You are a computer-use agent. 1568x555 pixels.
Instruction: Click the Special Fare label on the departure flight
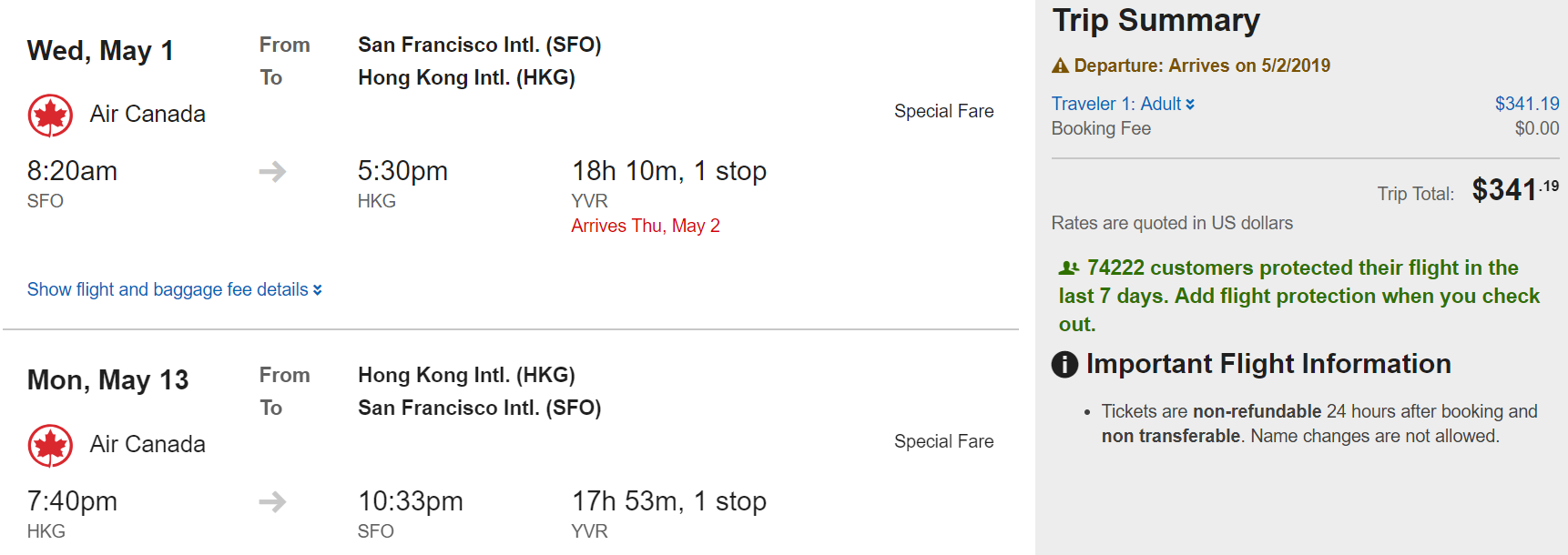pyautogui.click(x=943, y=111)
